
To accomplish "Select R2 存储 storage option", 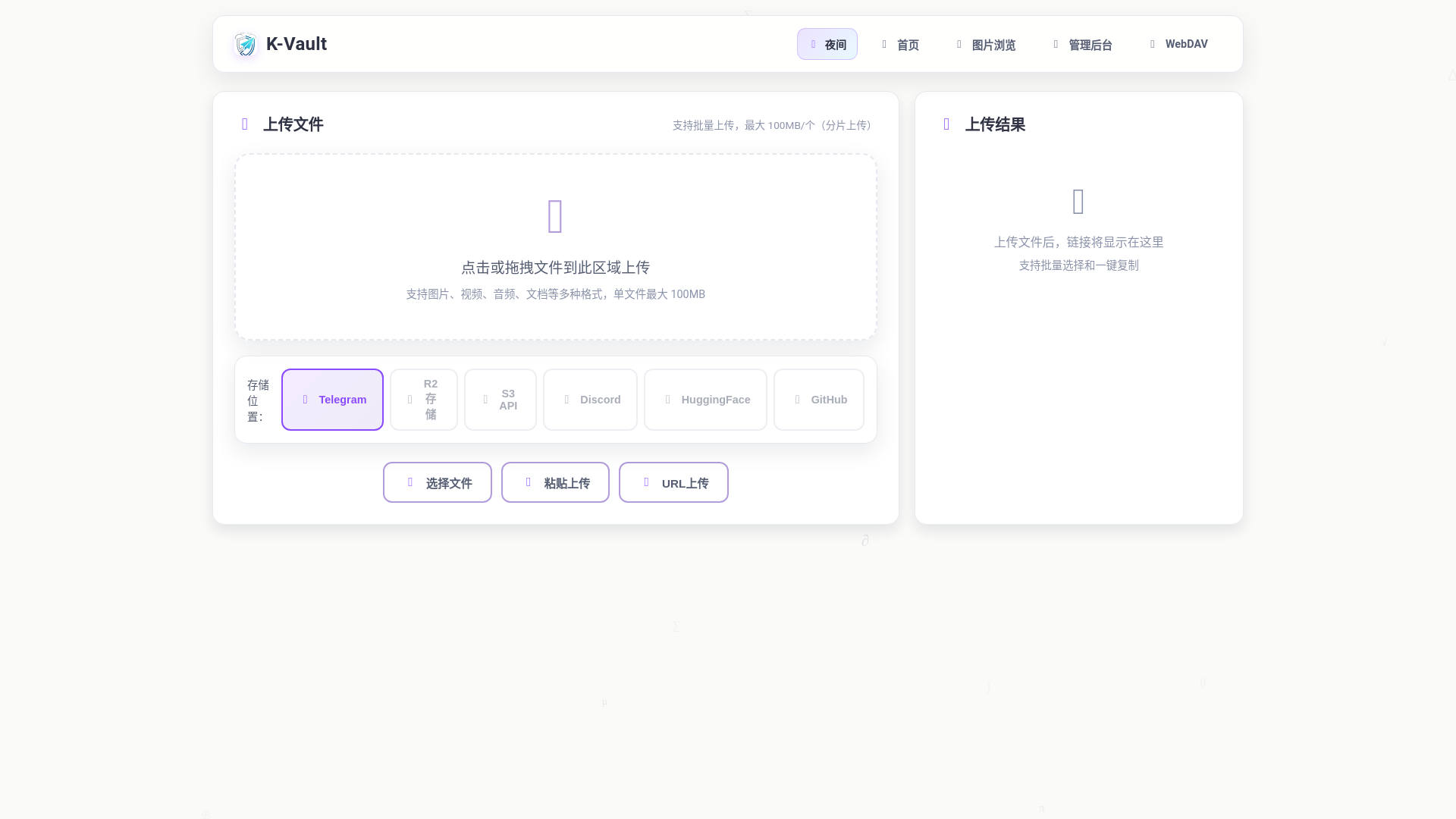I will (424, 400).
